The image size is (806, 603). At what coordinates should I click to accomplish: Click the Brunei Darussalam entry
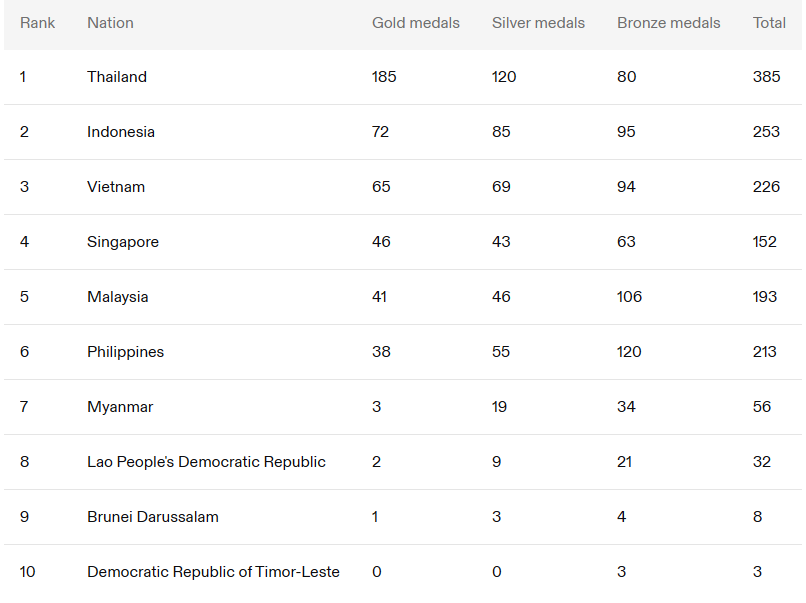(153, 517)
